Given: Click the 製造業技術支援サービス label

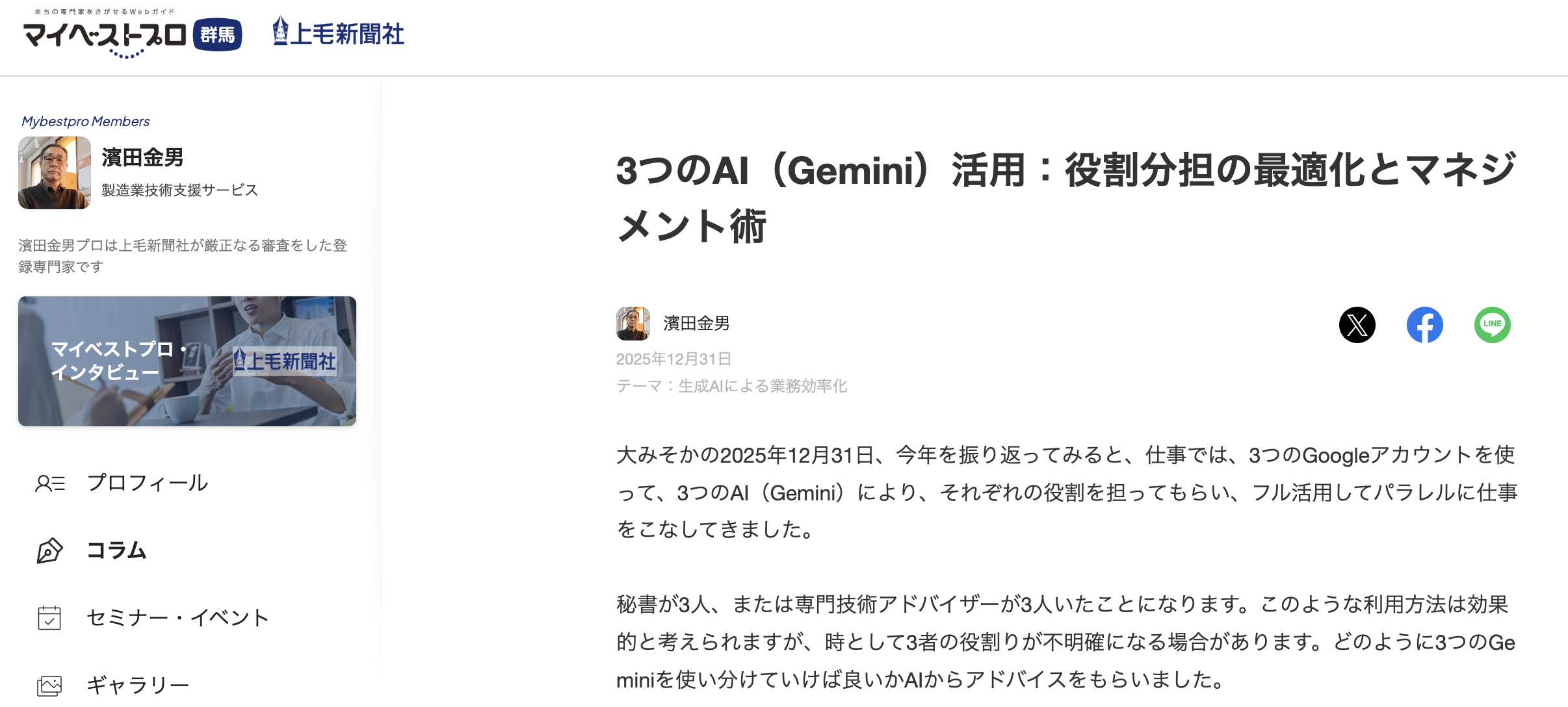Looking at the screenshot, I should pos(179,190).
